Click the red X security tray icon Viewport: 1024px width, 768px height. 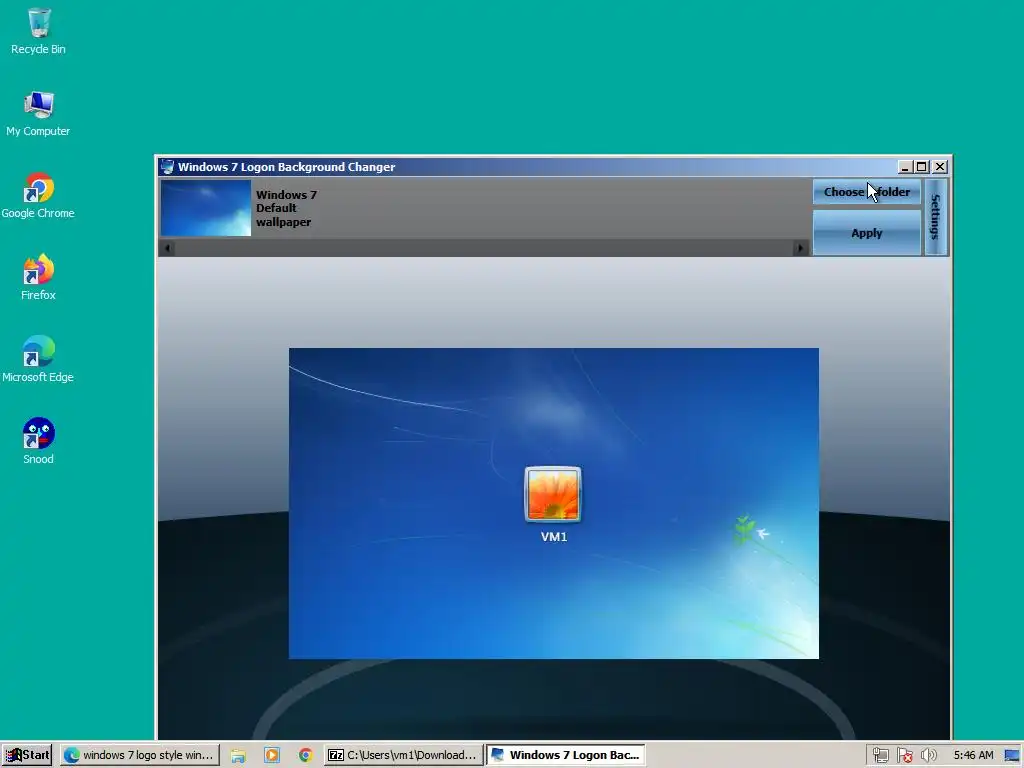pos(904,756)
